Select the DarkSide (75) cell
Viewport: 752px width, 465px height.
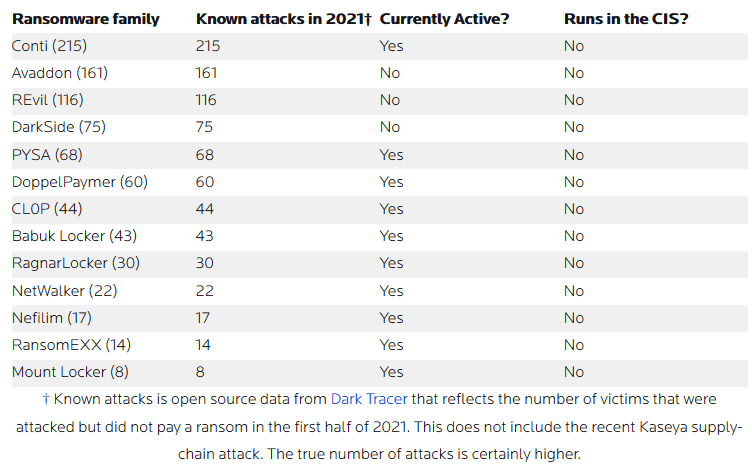coord(58,127)
